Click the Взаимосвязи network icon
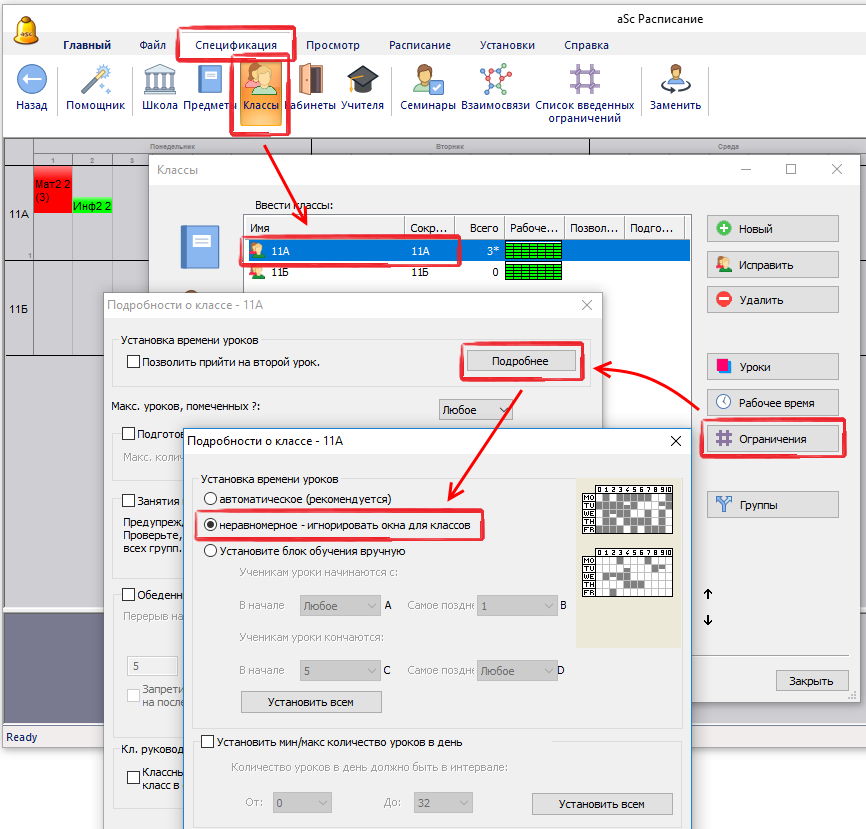The height and width of the screenshot is (829, 866). pyautogui.click(x=496, y=81)
